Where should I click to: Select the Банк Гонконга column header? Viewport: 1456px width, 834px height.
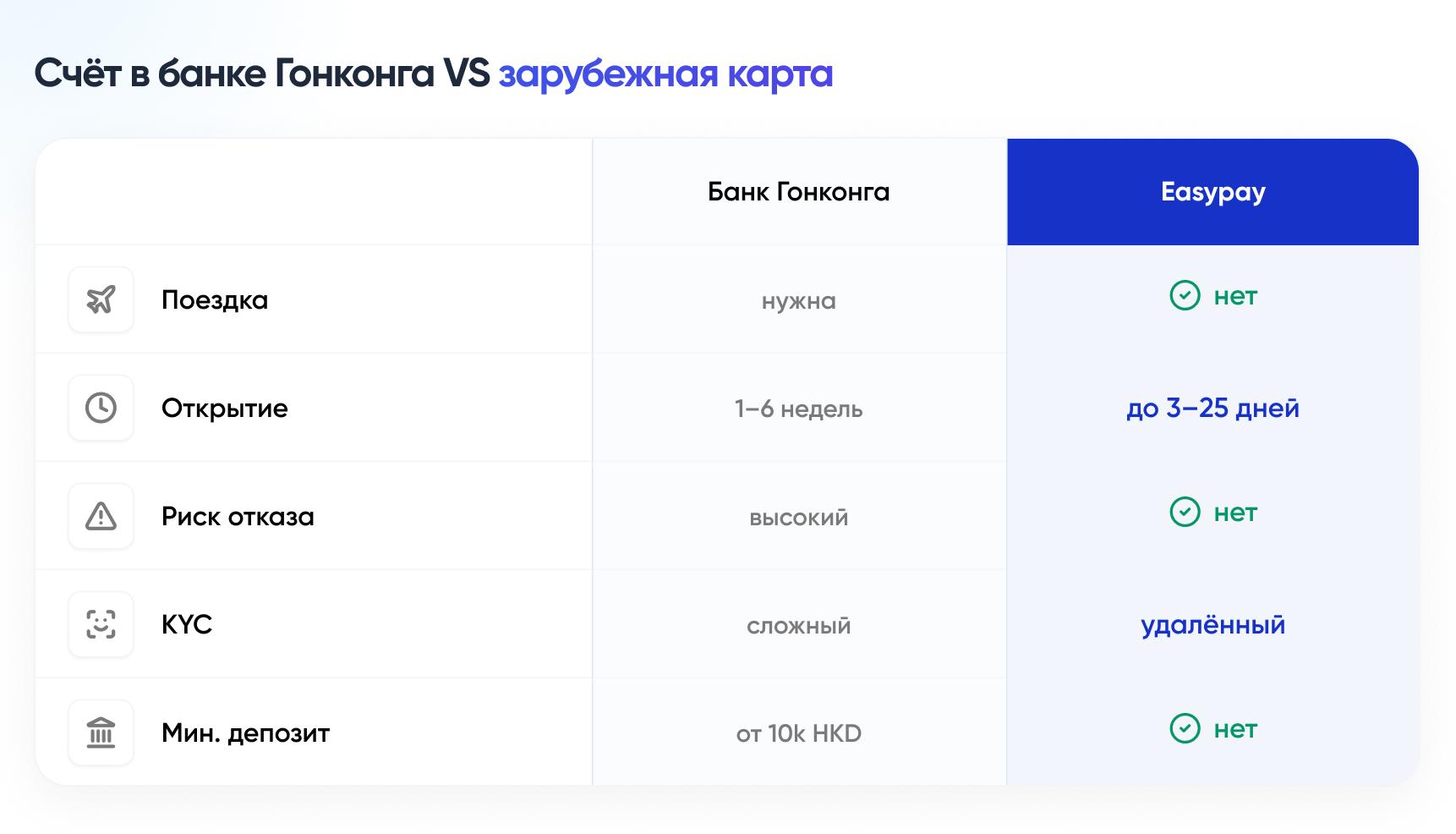pos(798,192)
